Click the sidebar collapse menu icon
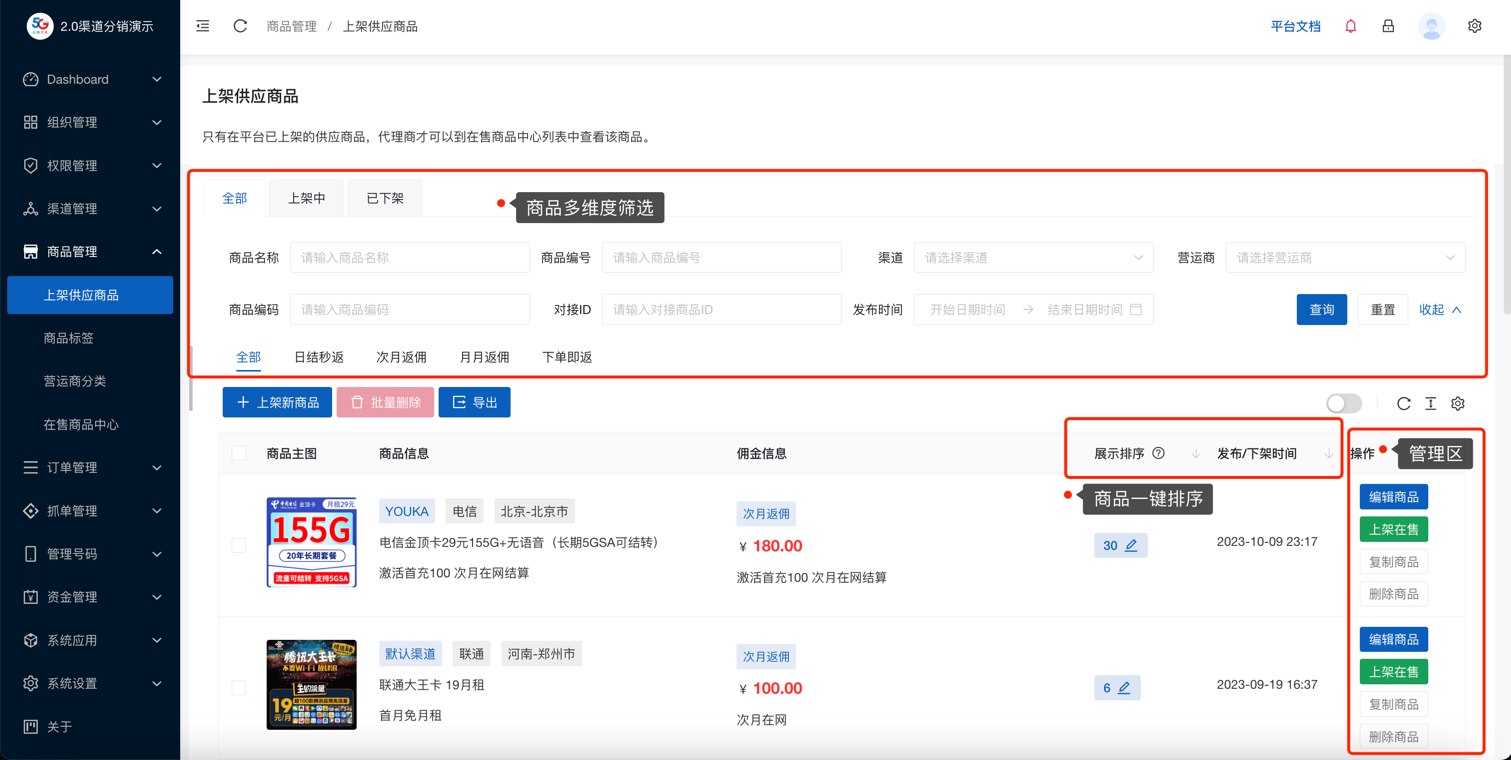1511x760 pixels. tap(203, 26)
